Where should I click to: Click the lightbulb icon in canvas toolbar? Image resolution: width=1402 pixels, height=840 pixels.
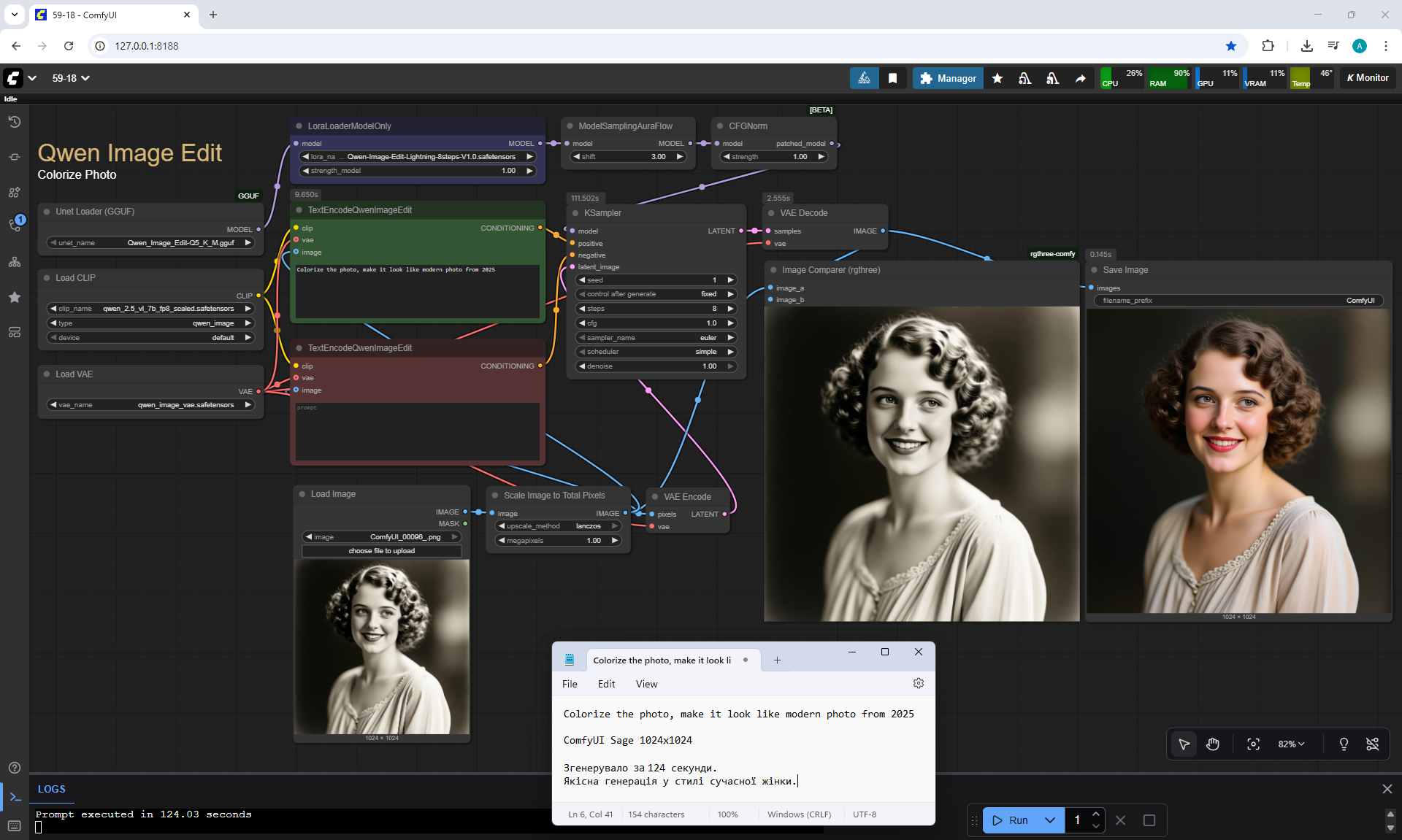point(1344,744)
